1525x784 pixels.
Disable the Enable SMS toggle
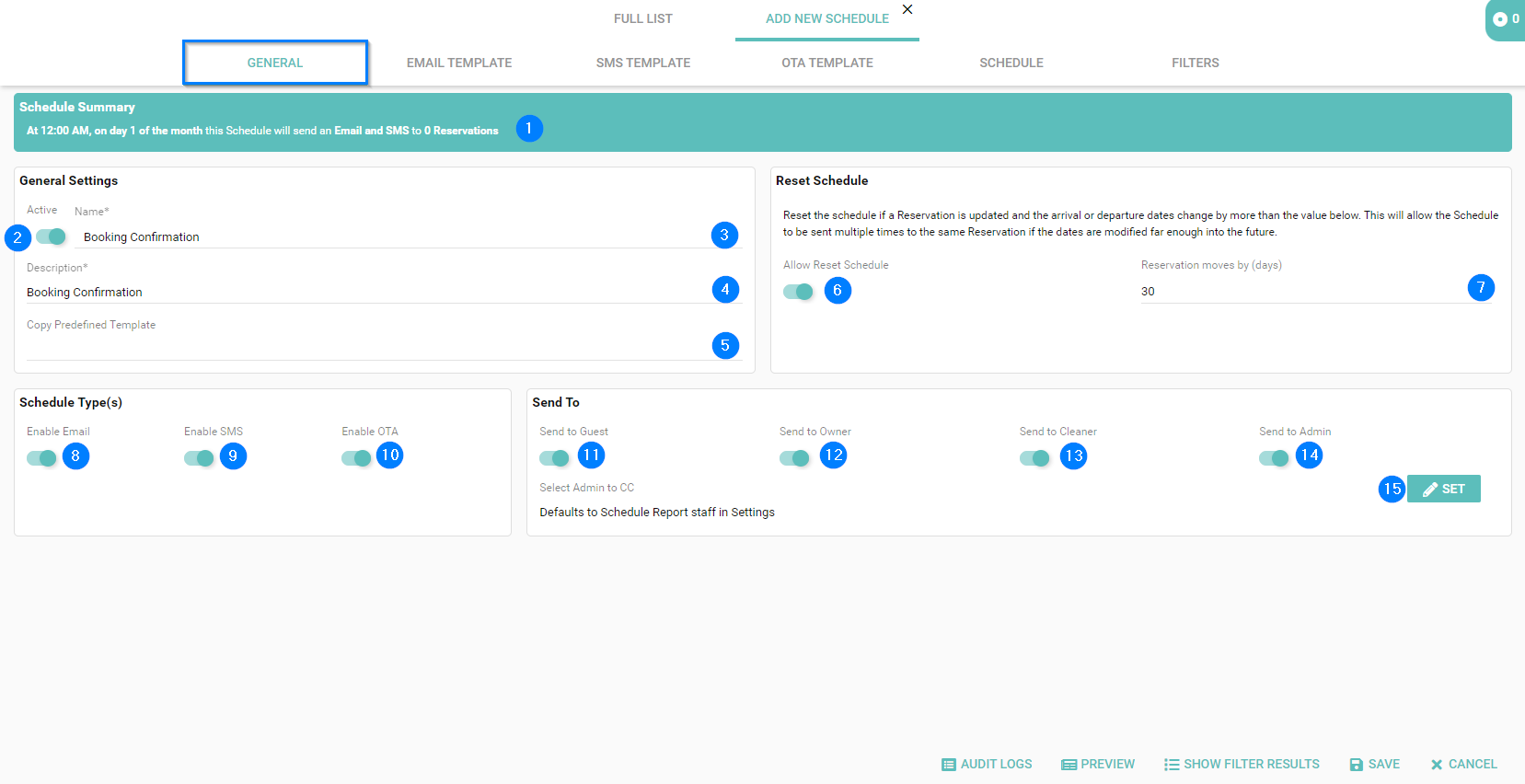tap(199, 458)
